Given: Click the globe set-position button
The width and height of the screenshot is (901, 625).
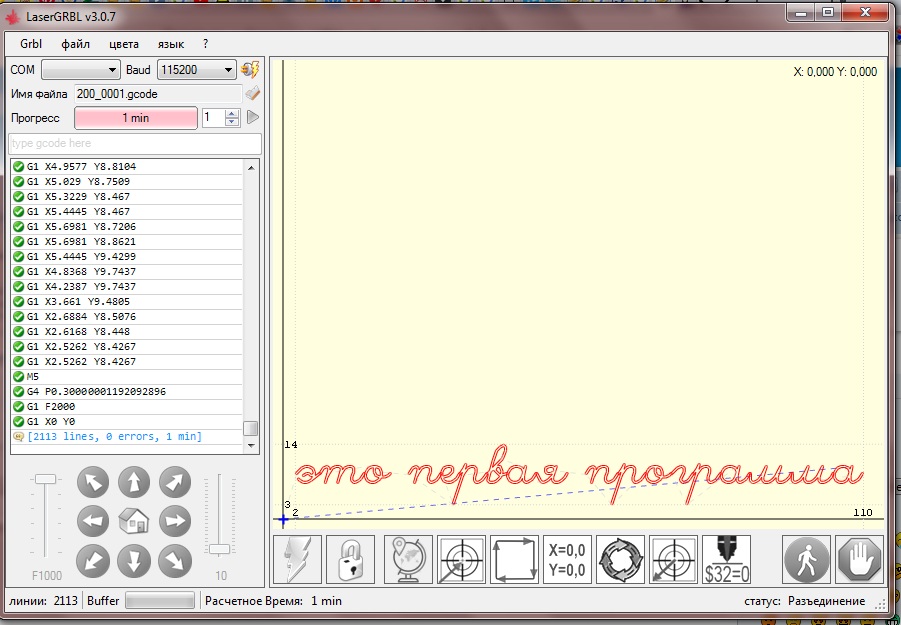Looking at the screenshot, I should pyautogui.click(x=408, y=560).
